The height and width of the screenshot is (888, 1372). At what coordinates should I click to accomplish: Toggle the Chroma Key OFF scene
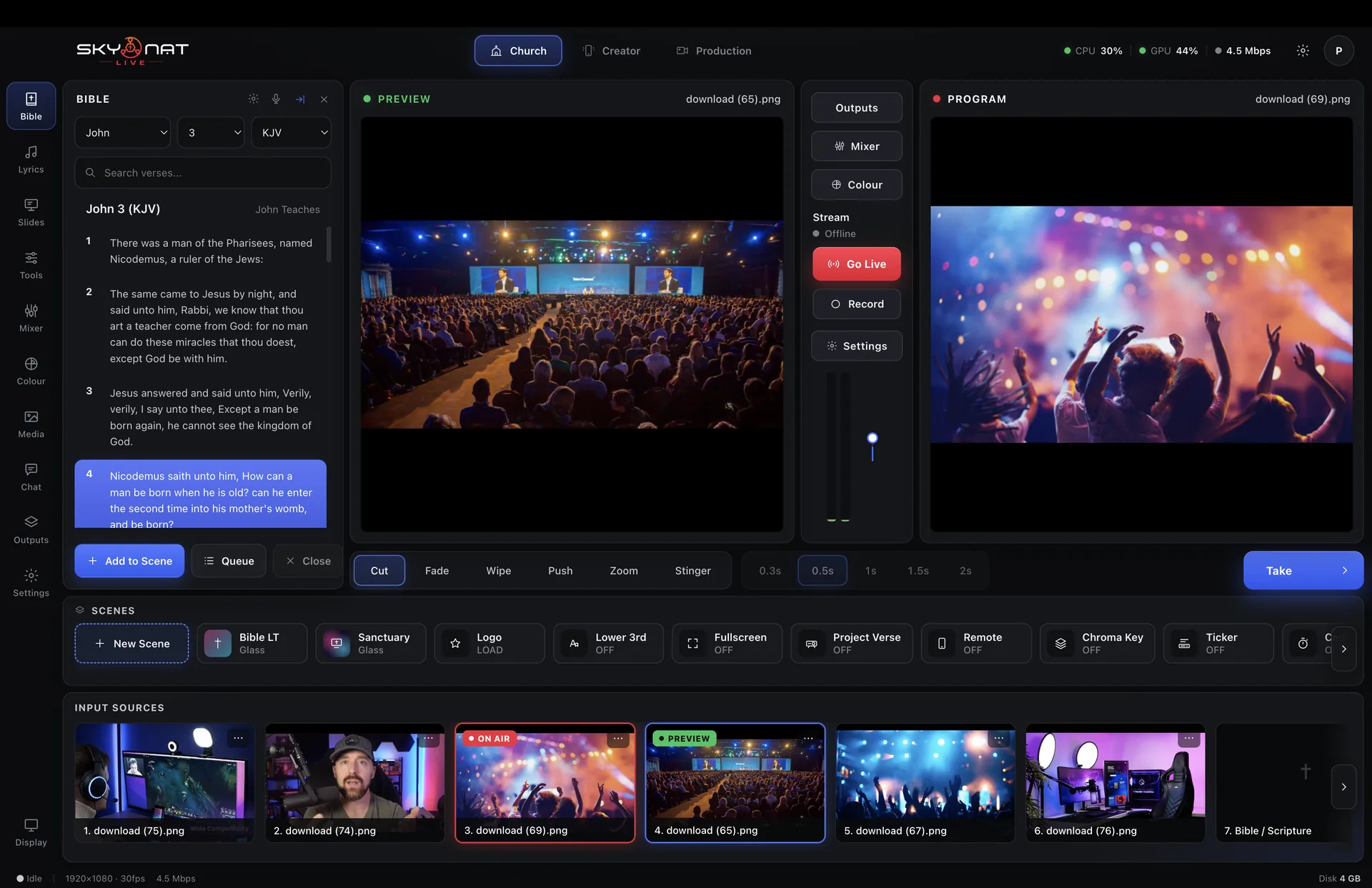(1097, 643)
